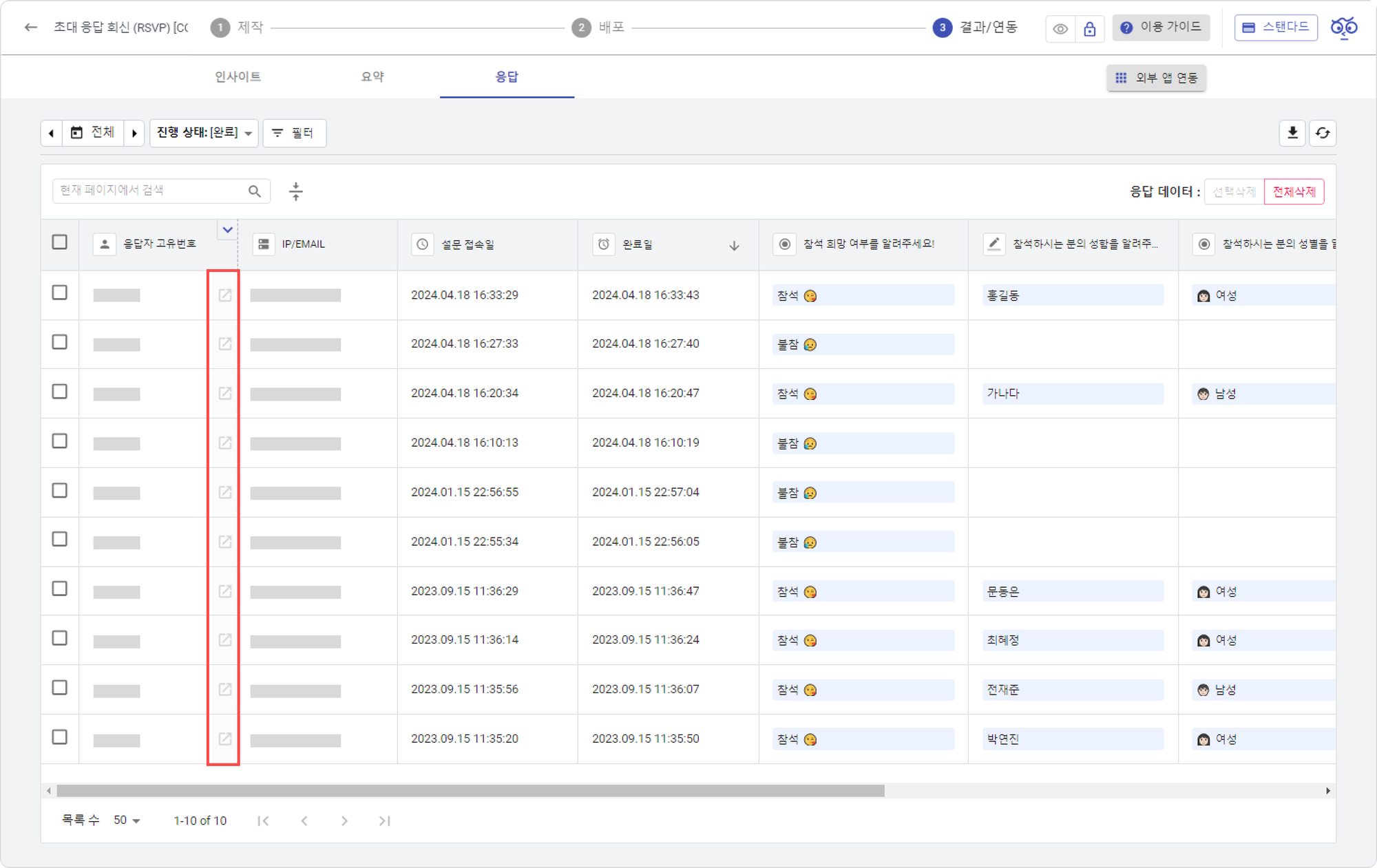This screenshot has height=868, width=1377.
Task: Click the search magnifier icon
Action: (255, 191)
